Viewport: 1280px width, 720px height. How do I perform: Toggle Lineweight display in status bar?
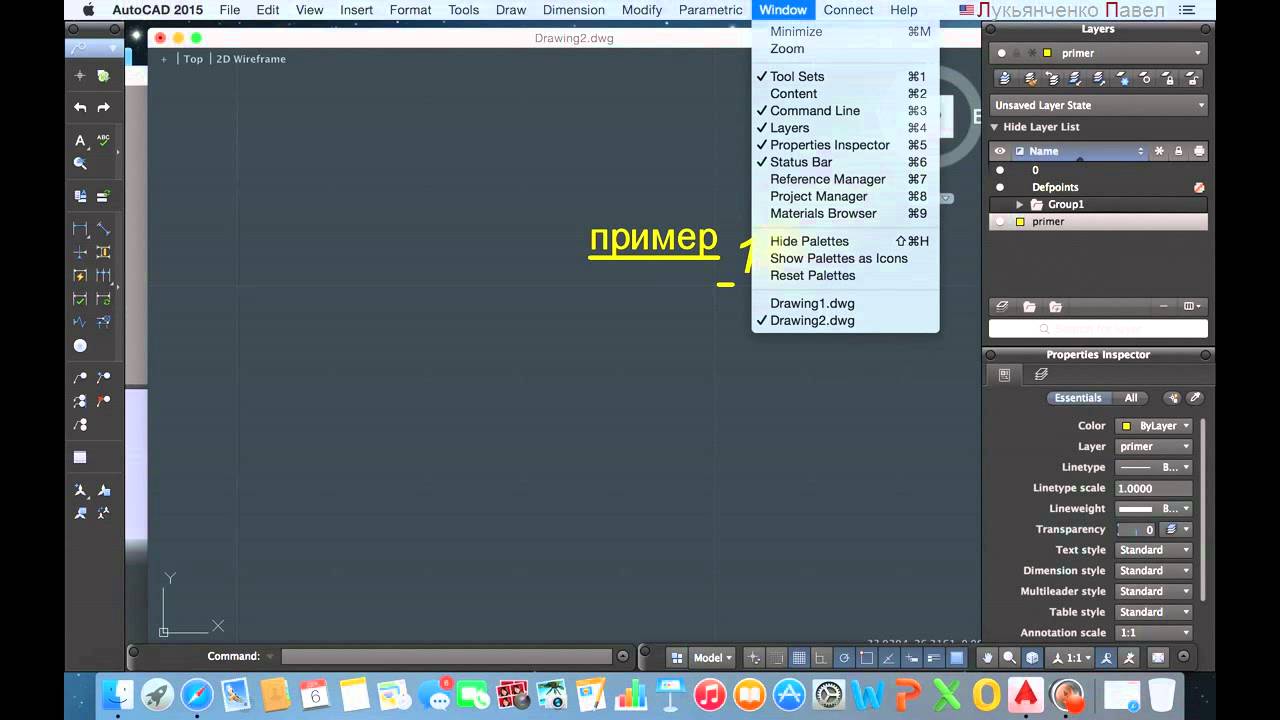[x=934, y=657]
